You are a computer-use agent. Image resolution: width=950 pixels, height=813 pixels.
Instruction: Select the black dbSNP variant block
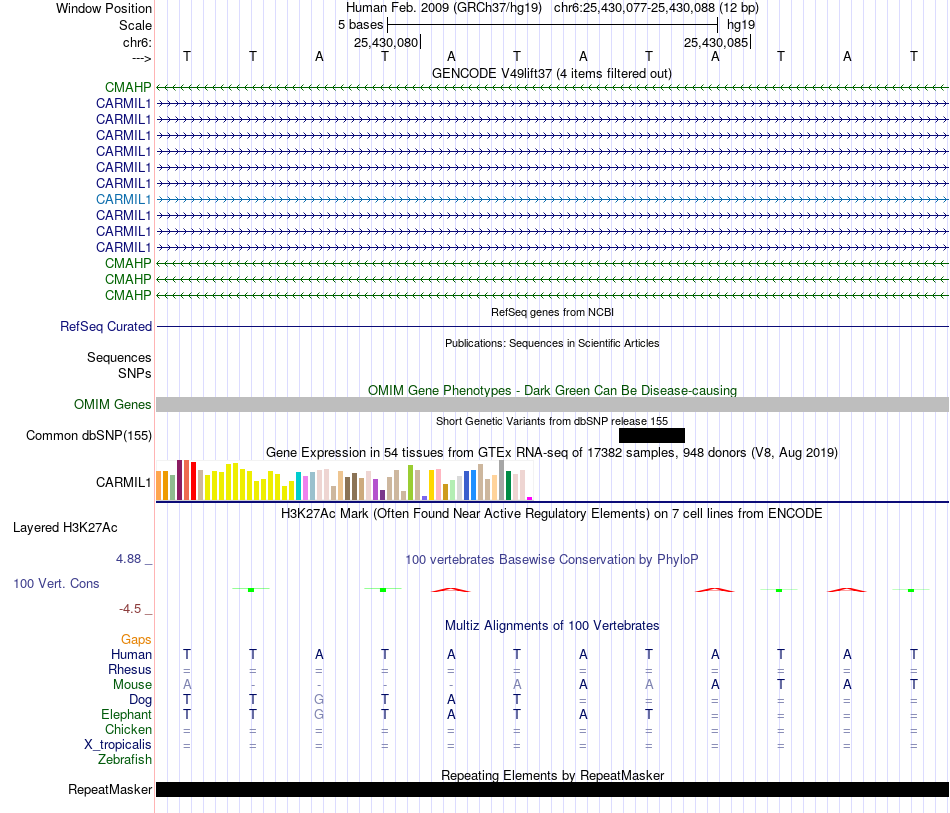click(652, 436)
